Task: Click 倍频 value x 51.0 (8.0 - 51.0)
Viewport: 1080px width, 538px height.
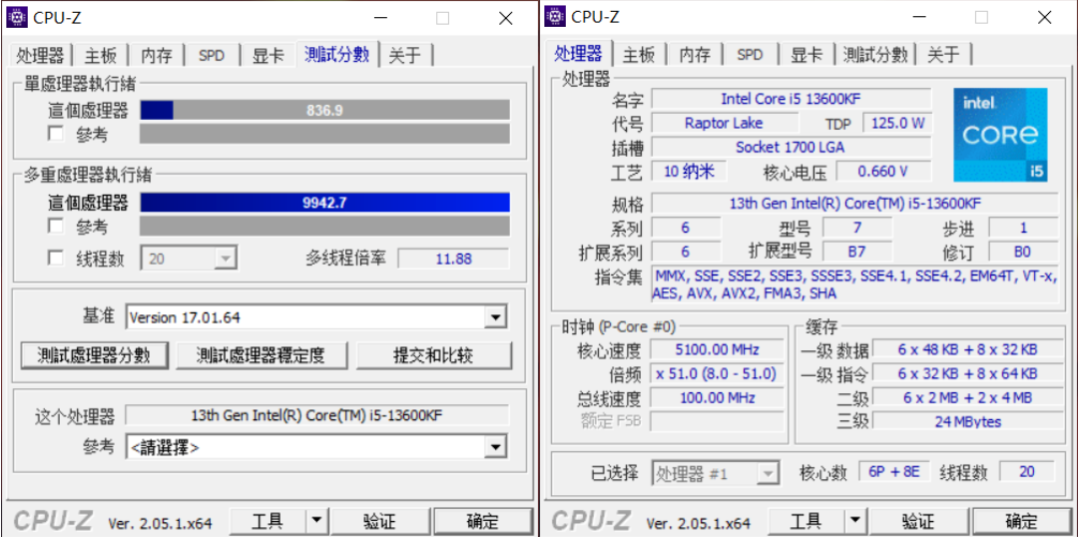Action: click(x=717, y=373)
